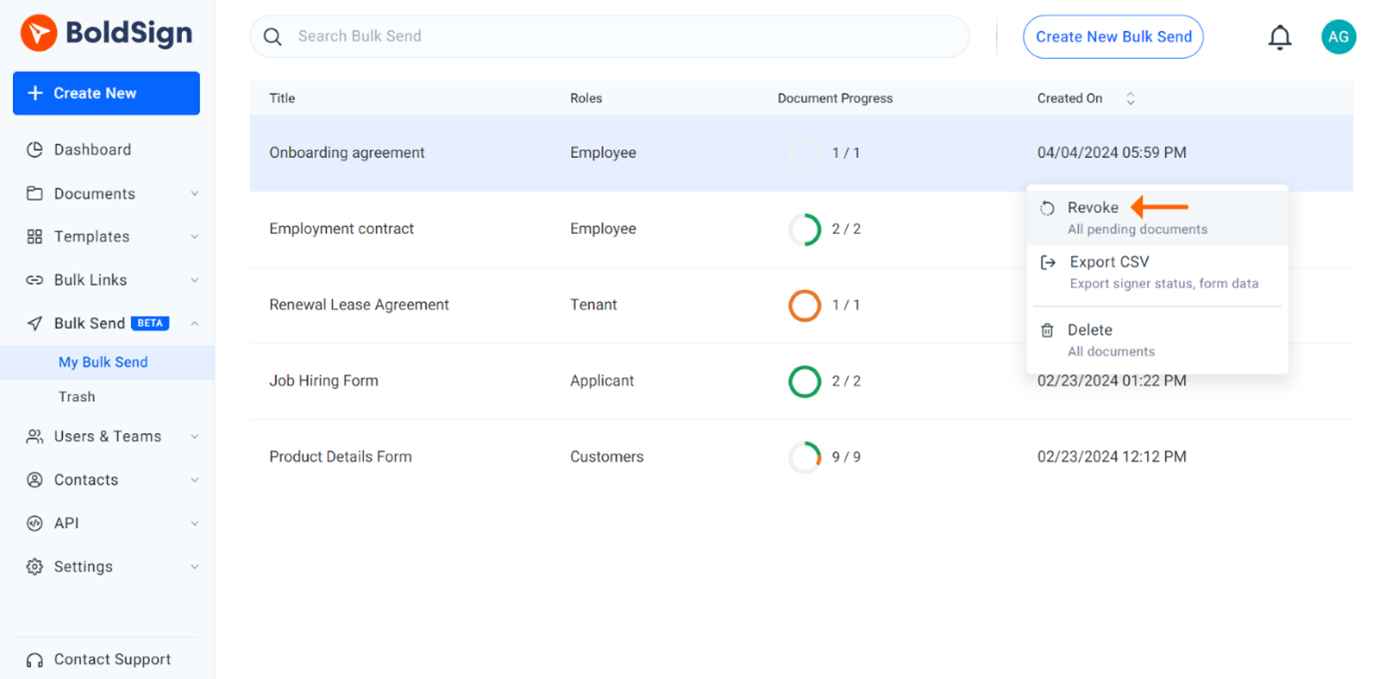
Task: Click the Export CSV icon
Action: click(1047, 262)
